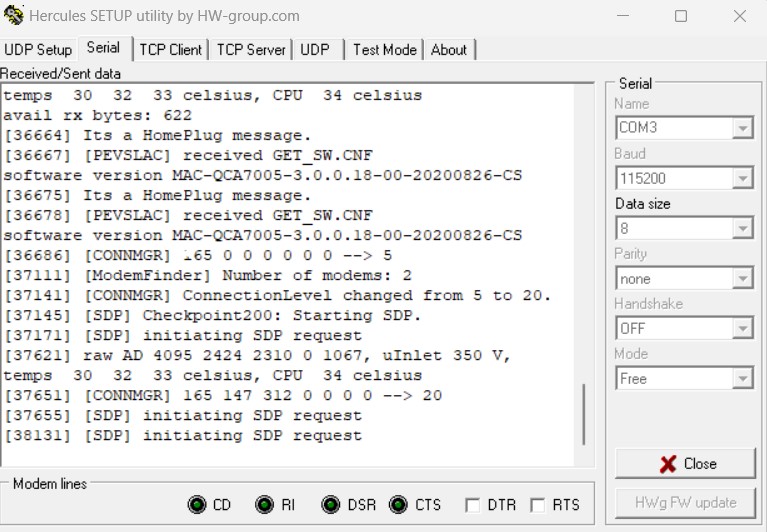Click the CD modem line indicator LED

(197, 505)
